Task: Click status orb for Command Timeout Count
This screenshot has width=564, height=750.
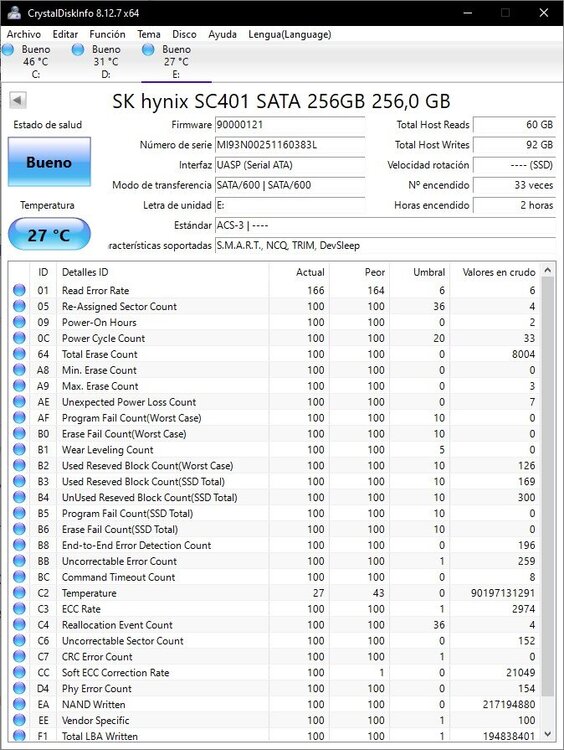Action: [x=20, y=577]
